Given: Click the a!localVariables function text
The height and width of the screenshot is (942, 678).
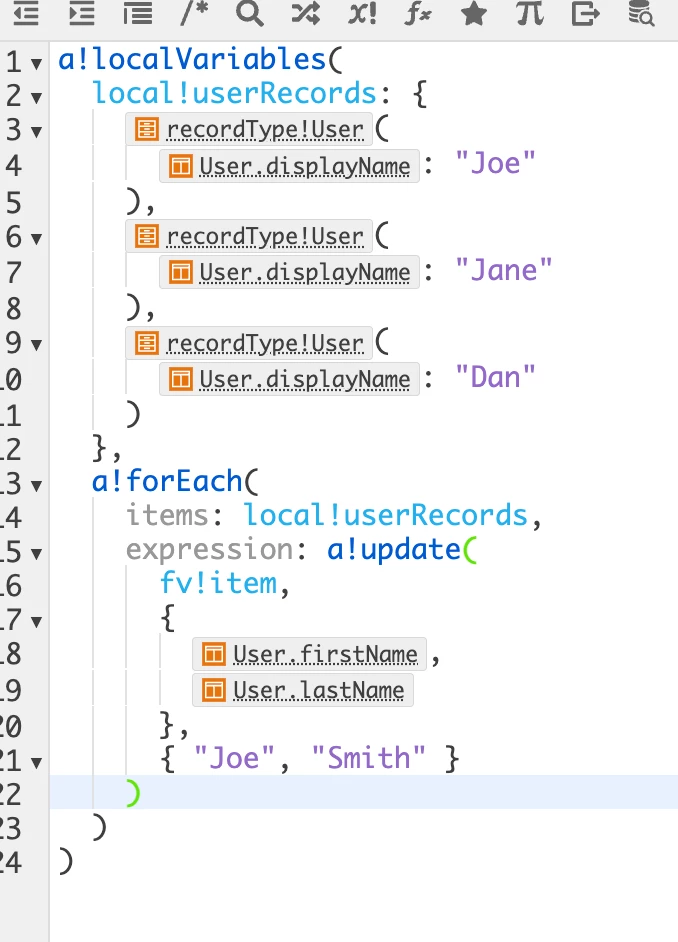Looking at the screenshot, I should click(x=192, y=59).
